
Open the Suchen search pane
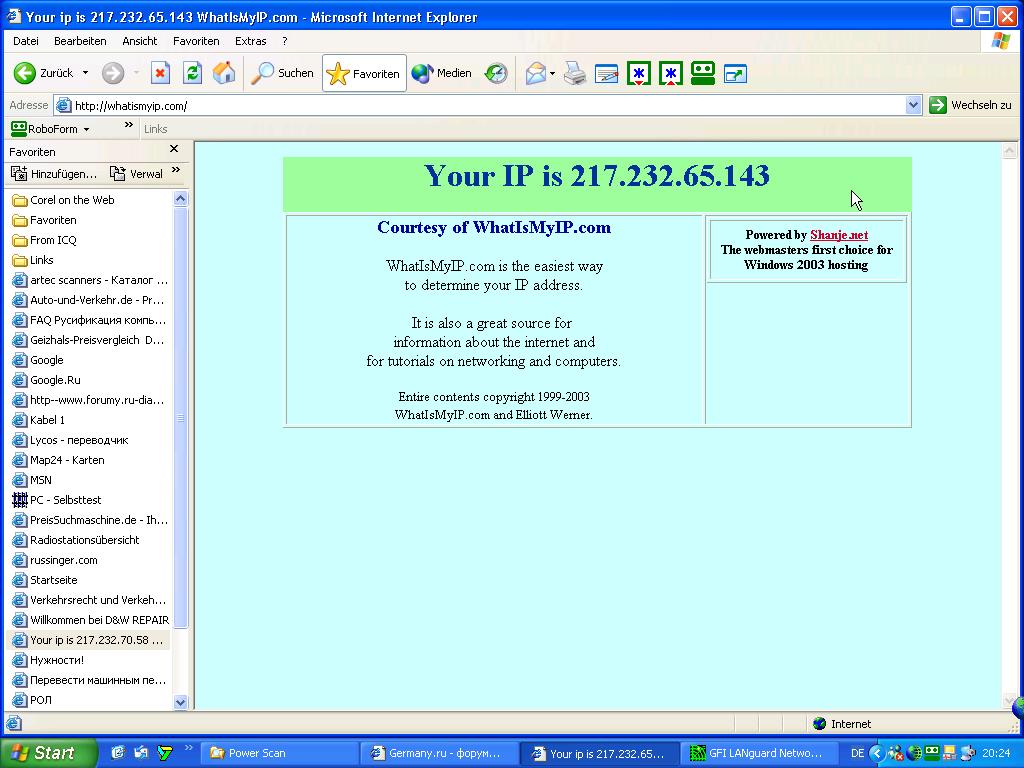[x=282, y=73]
